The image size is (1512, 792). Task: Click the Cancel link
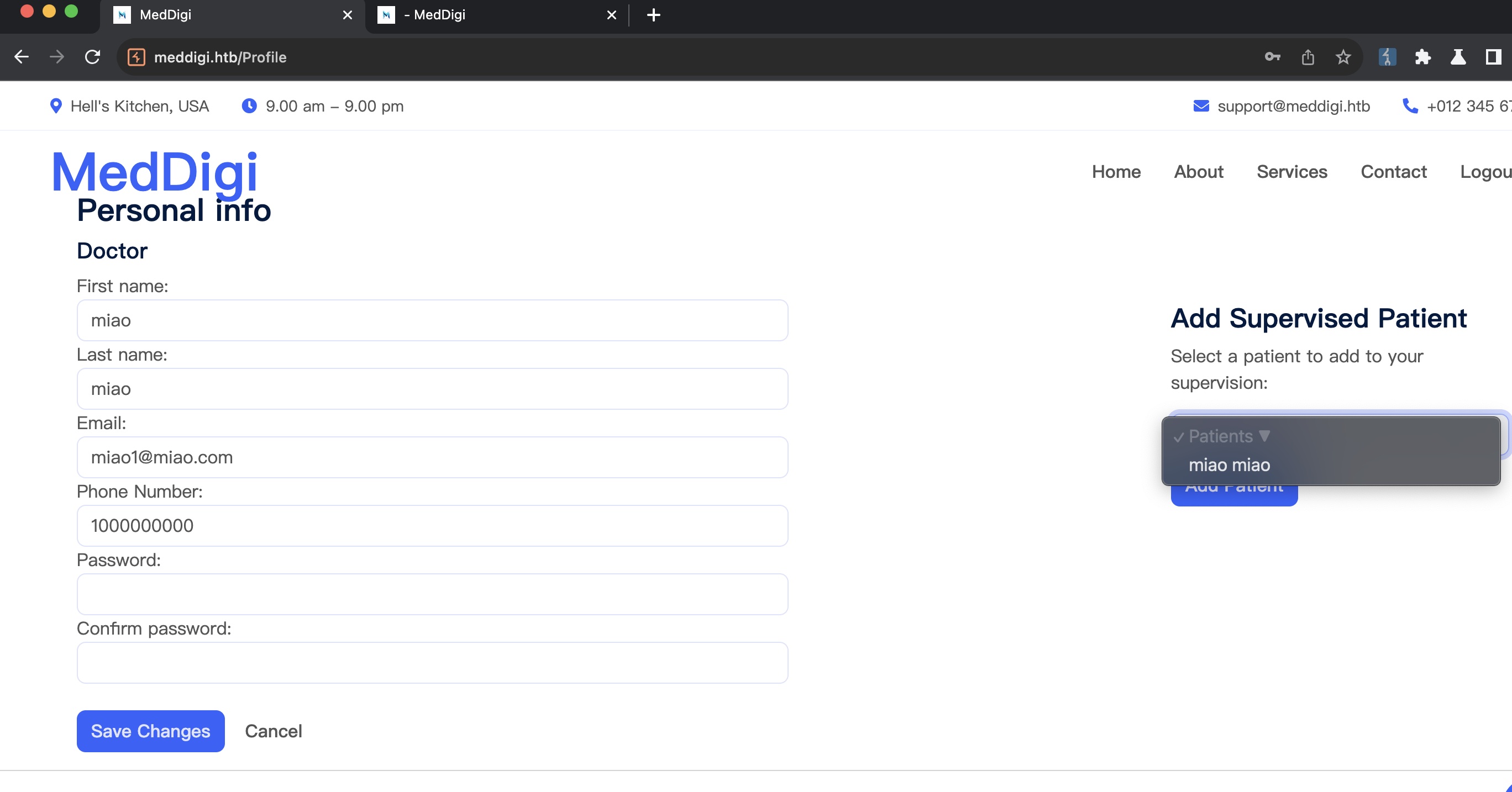tap(273, 731)
